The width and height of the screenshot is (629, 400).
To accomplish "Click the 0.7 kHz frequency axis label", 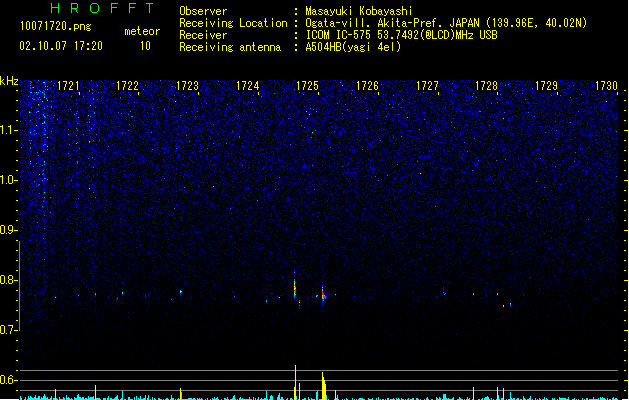I will click(x=8, y=330).
